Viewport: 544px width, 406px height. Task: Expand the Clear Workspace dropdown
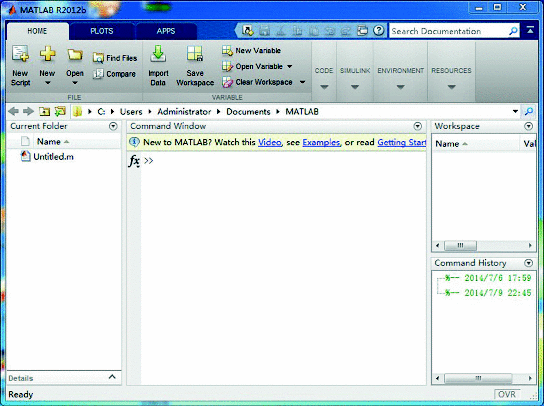[x=303, y=82]
